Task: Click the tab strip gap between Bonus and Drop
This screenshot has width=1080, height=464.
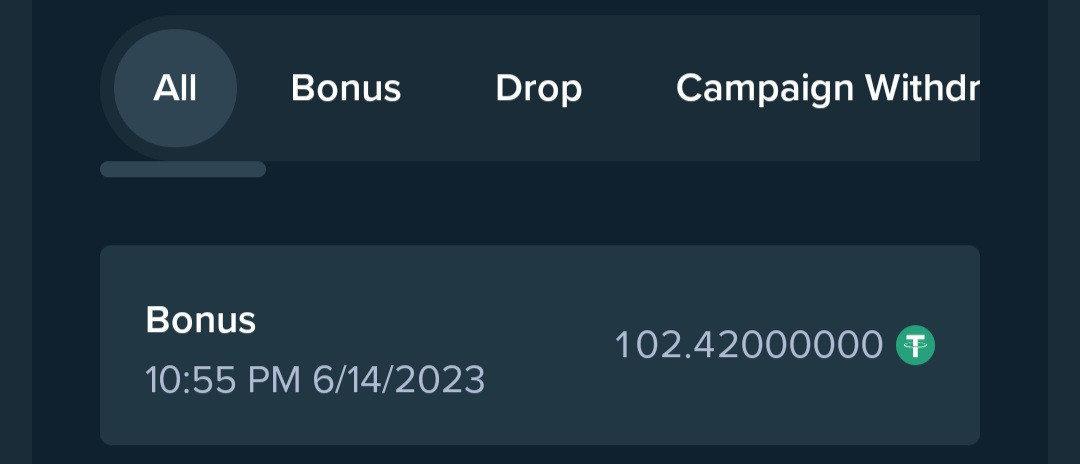Action: [448, 88]
